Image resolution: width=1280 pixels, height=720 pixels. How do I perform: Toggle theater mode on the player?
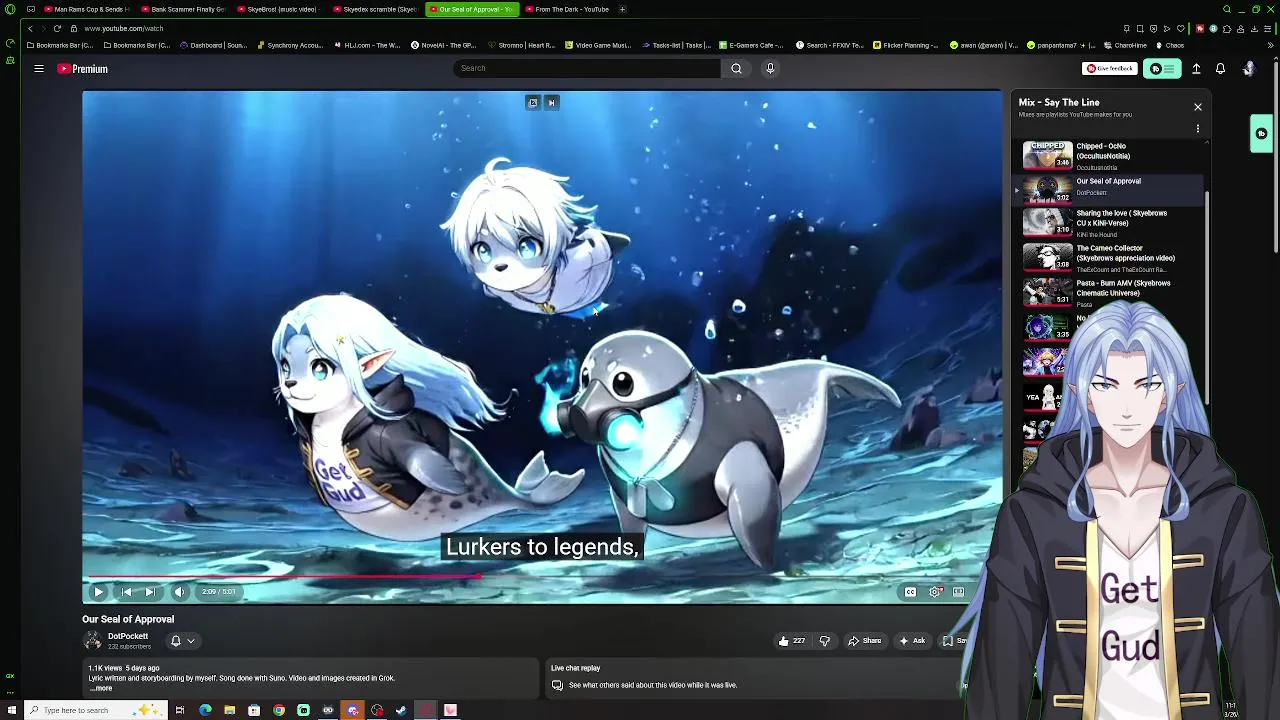[958, 592]
